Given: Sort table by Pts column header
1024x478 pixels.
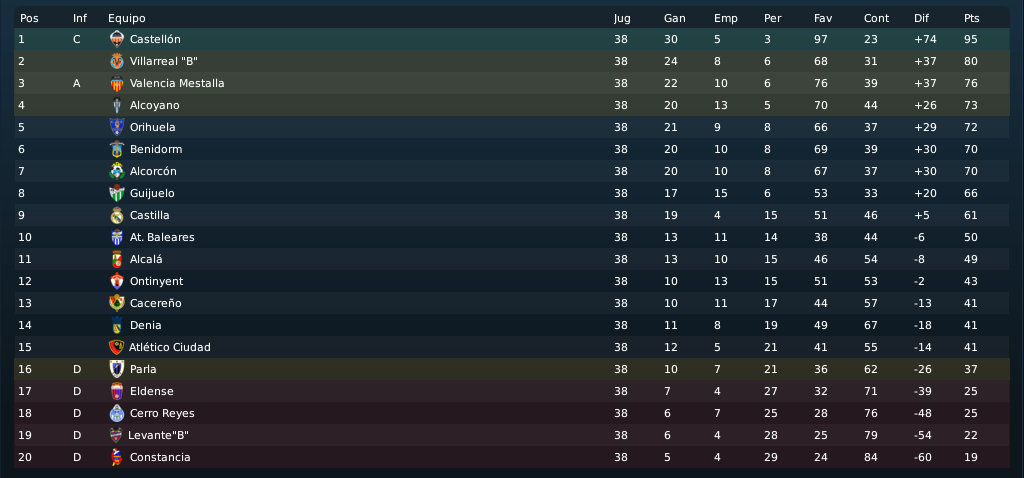Looking at the screenshot, I should click(x=971, y=18).
